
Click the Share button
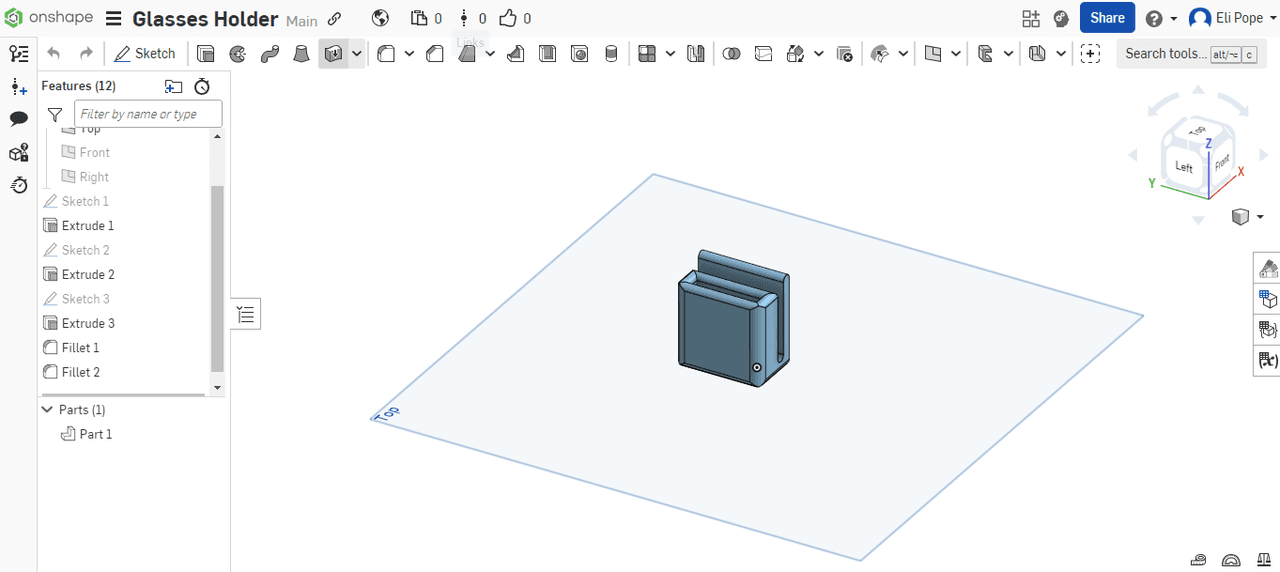1107,18
